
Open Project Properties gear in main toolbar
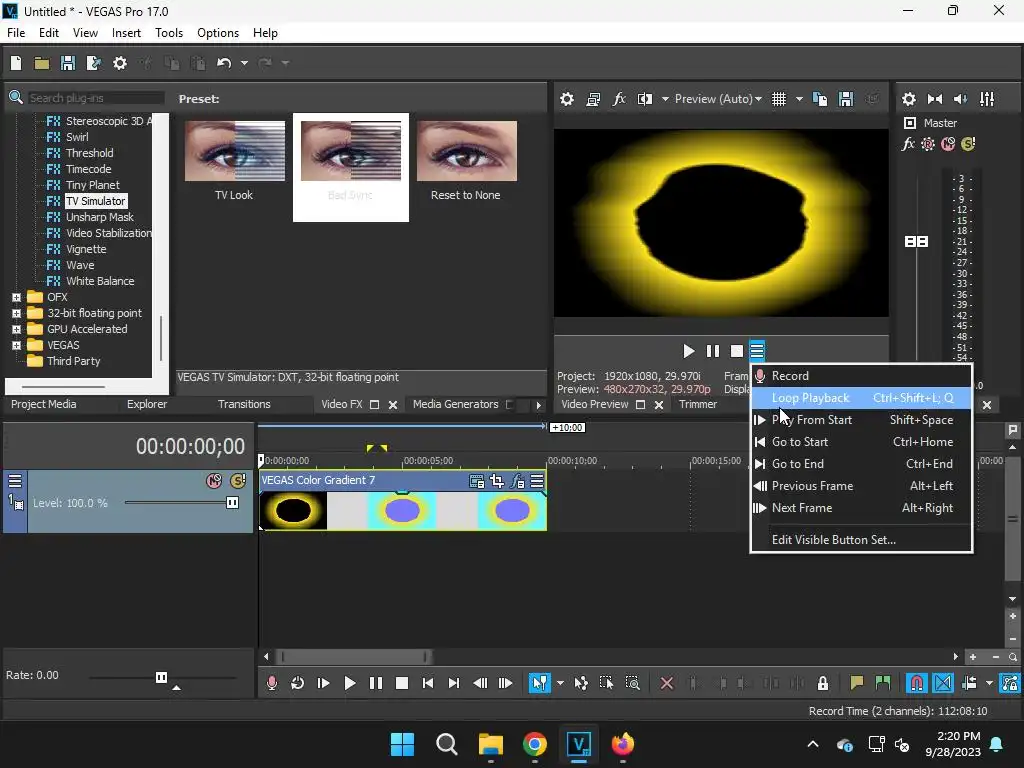120,63
